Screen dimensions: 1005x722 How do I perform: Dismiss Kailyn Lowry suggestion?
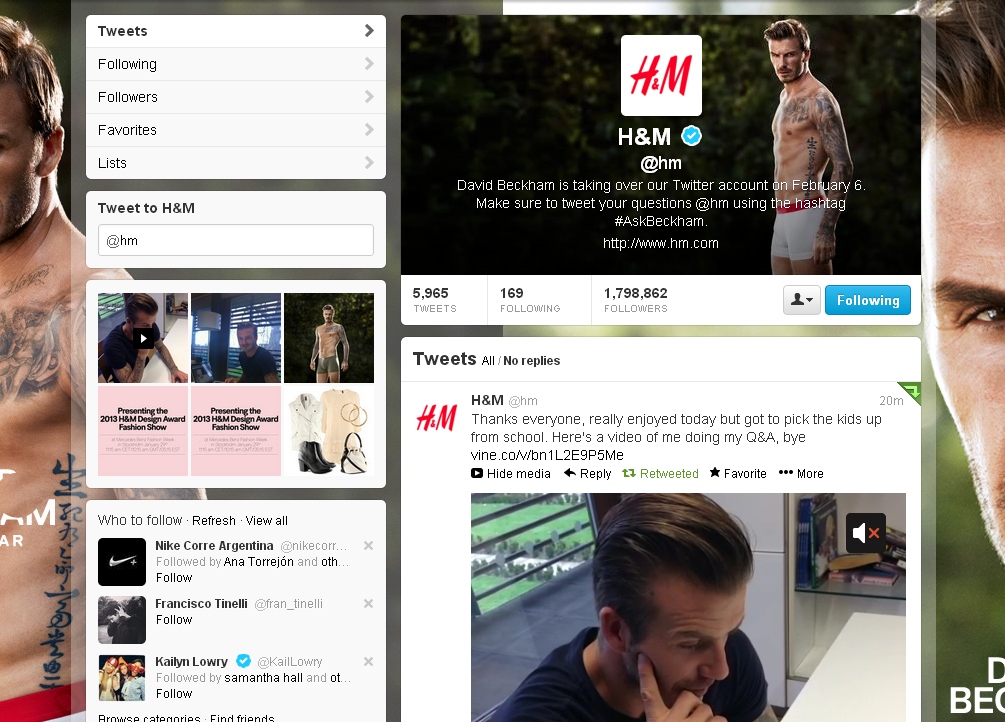[369, 661]
